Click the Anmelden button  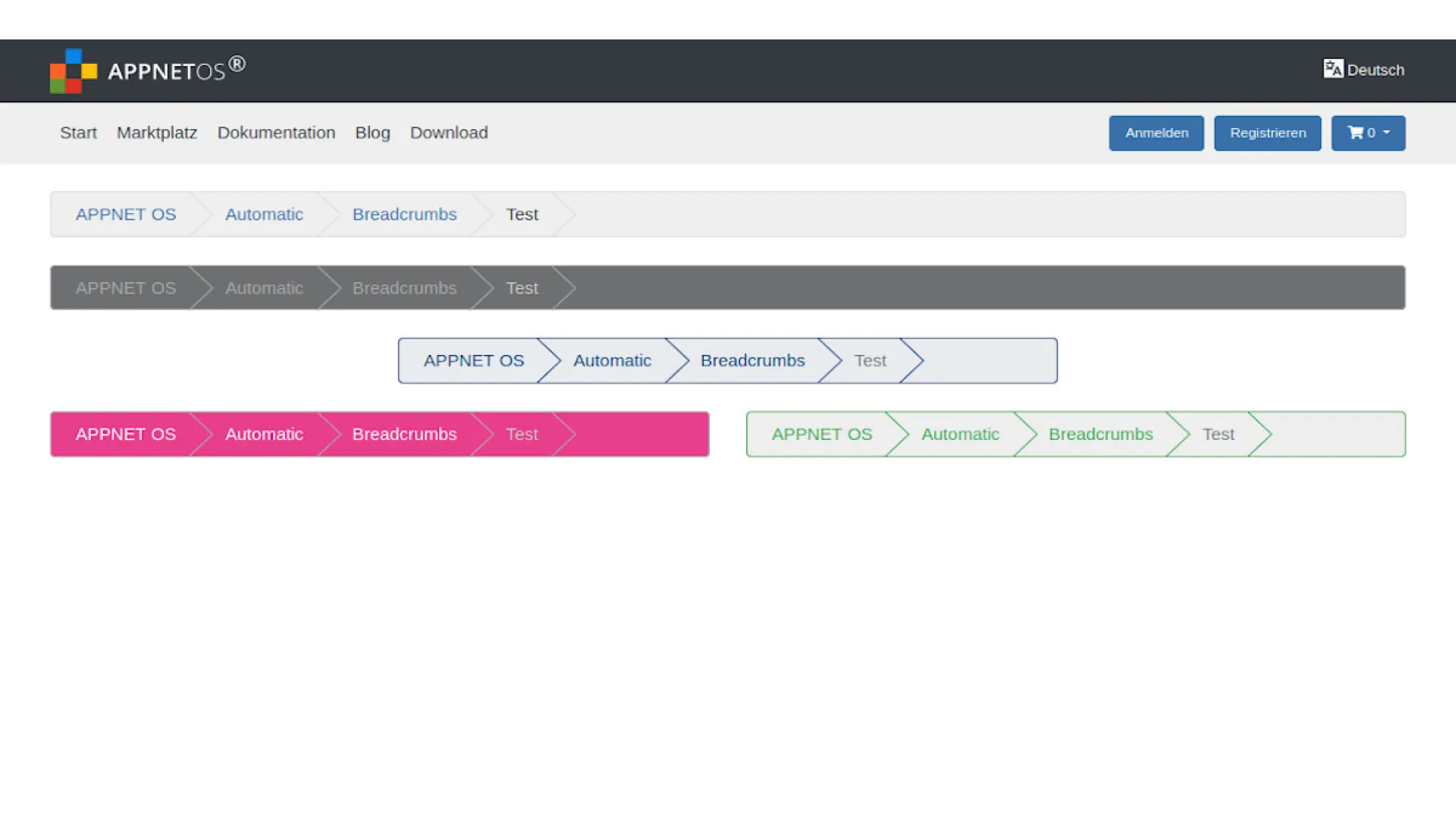point(1156,132)
